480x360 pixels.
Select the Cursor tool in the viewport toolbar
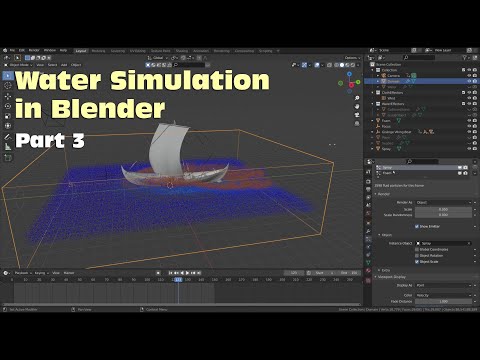click(x=8, y=85)
